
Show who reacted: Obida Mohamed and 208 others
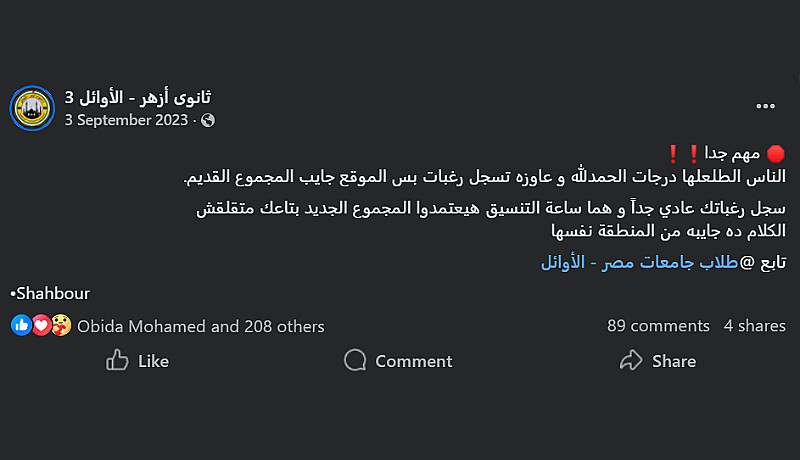point(200,326)
